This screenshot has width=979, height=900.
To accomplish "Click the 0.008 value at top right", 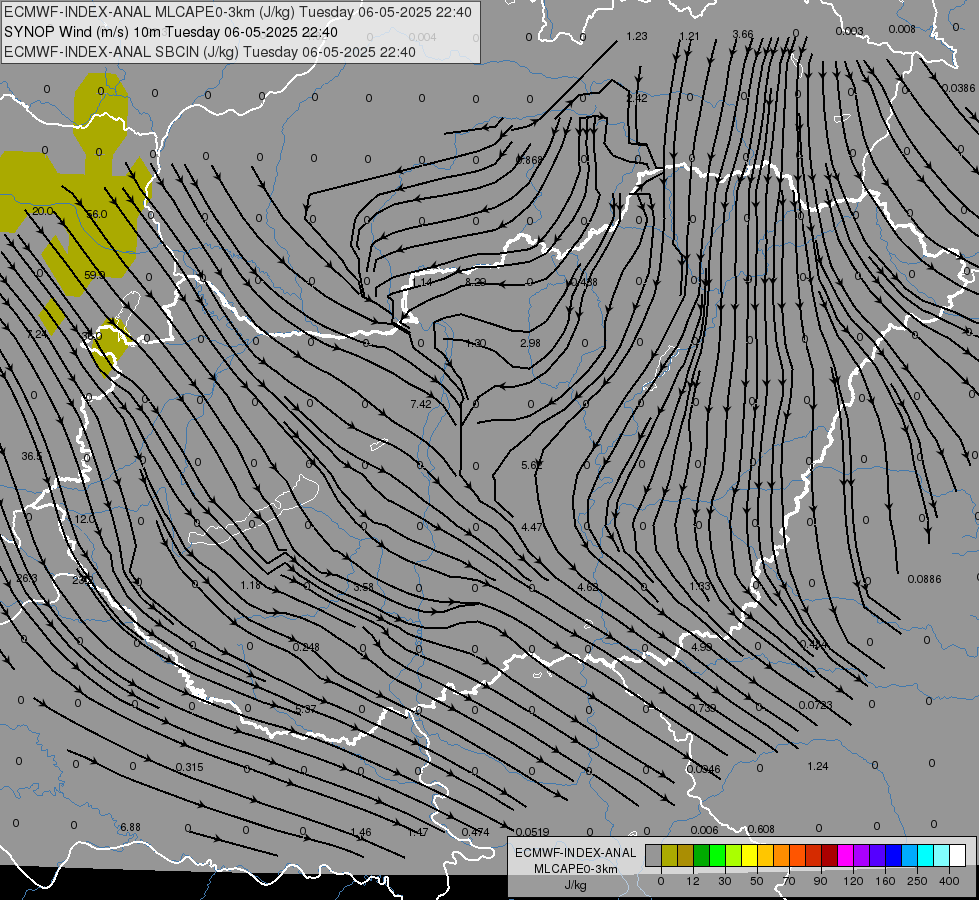I will pyautogui.click(x=902, y=29).
